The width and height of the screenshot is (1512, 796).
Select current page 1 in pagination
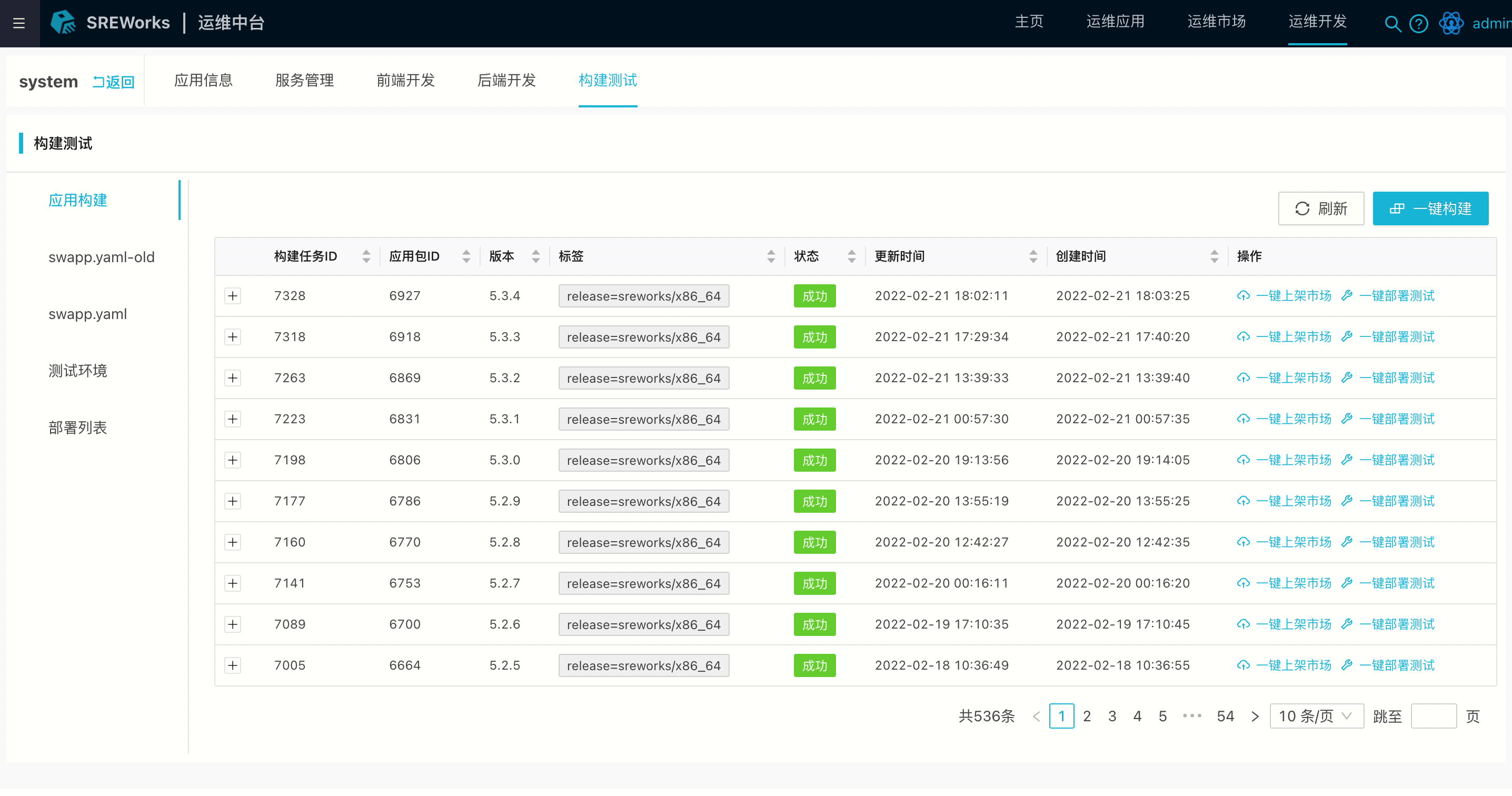pyautogui.click(x=1061, y=716)
